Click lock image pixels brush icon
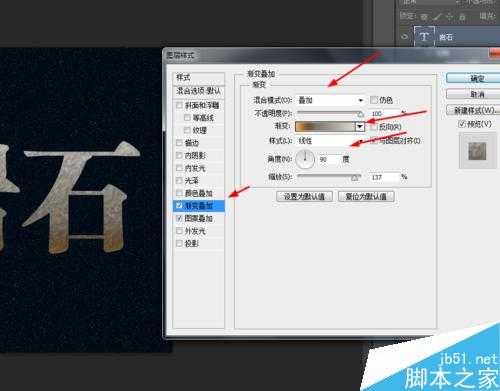The height and width of the screenshot is (391, 500). pos(437,16)
